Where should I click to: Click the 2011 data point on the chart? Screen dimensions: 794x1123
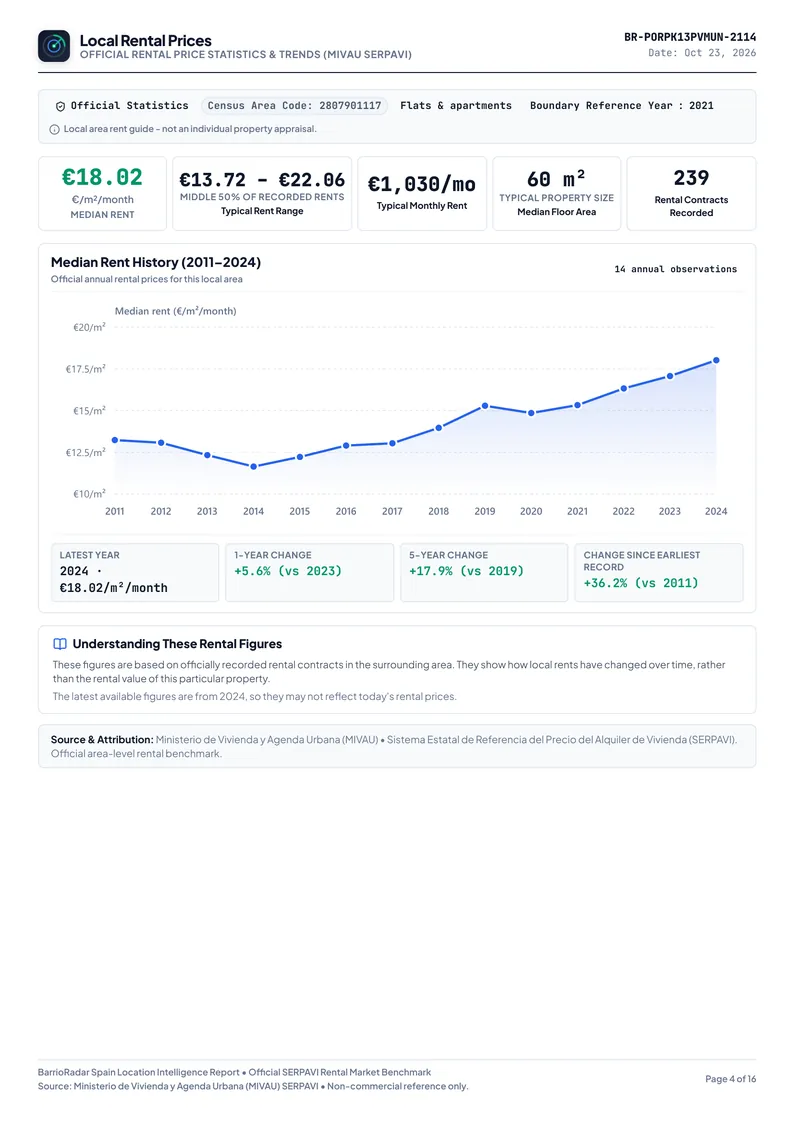point(115,440)
